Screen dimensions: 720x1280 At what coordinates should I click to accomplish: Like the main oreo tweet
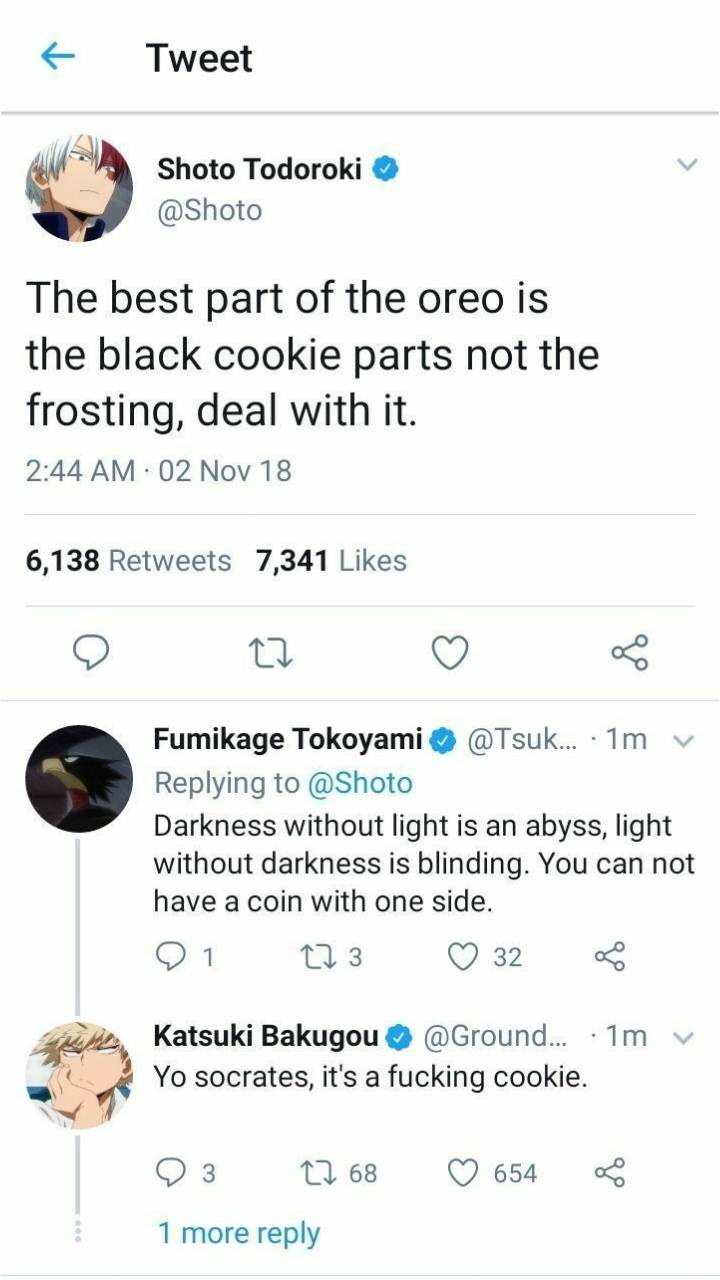click(x=449, y=653)
